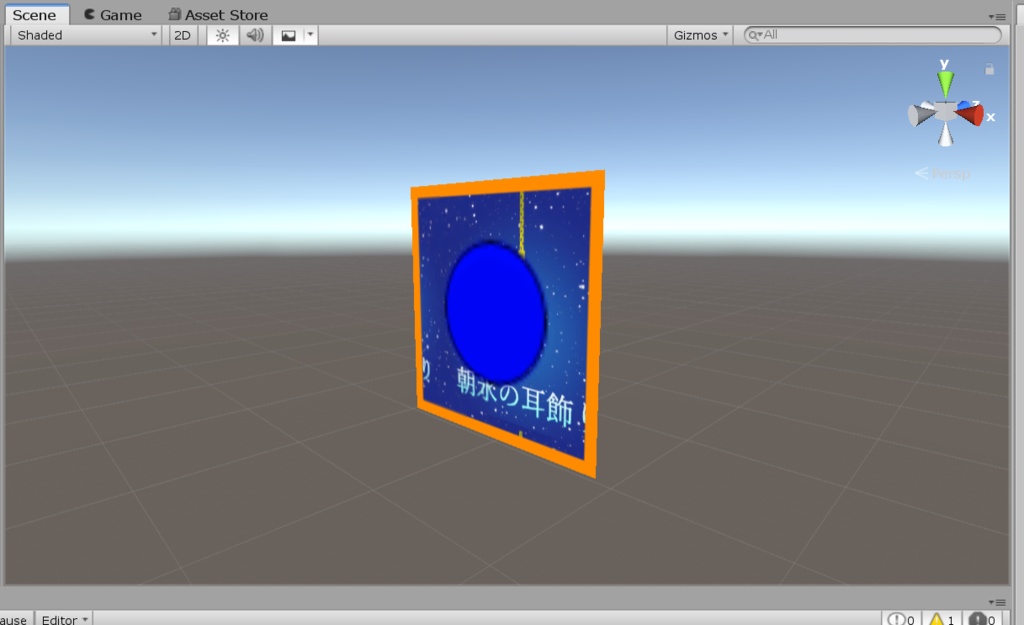Click the green Y axis cone on scene gizmo
The image size is (1024, 625).
pyautogui.click(x=944, y=80)
